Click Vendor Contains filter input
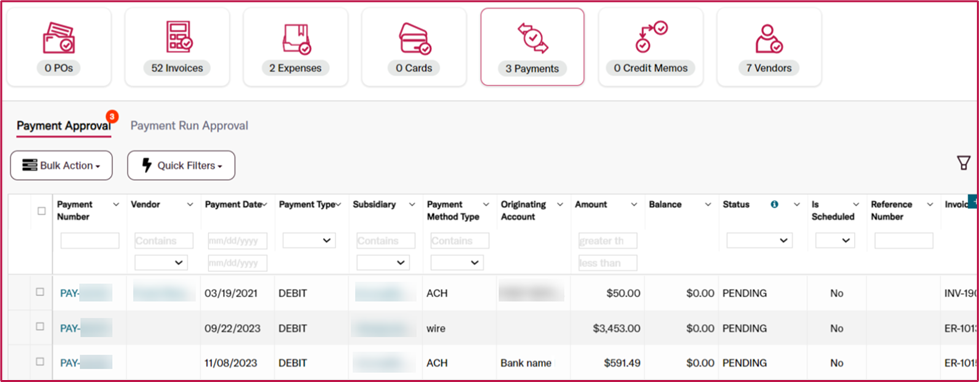Screen dimensions: 979x382 pos(164,241)
